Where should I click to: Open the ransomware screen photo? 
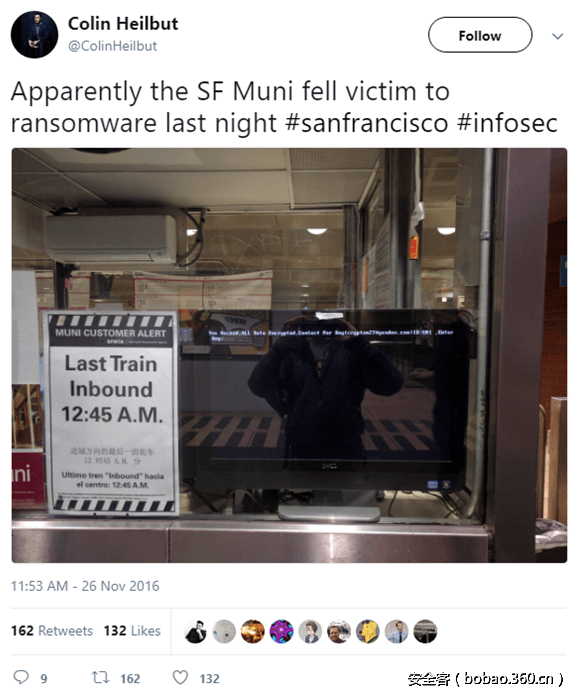tap(289, 355)
